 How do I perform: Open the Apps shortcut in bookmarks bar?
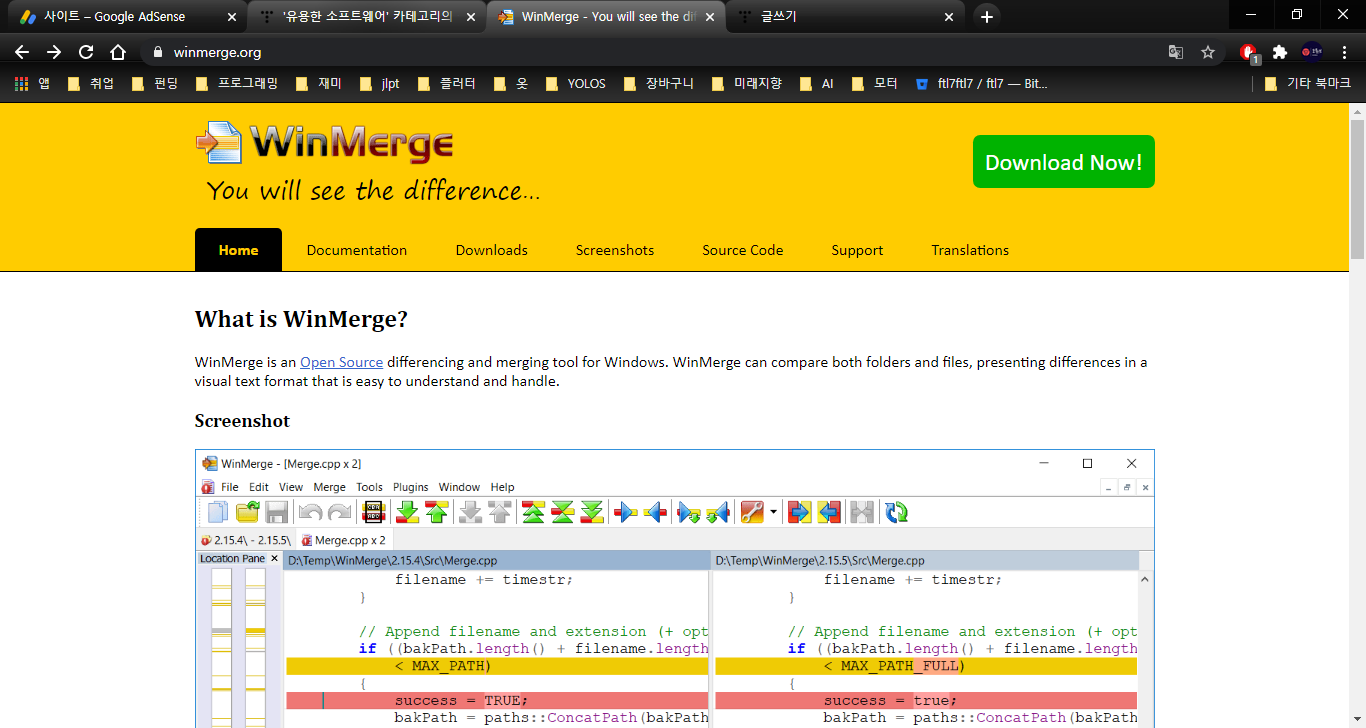point(32,84)
